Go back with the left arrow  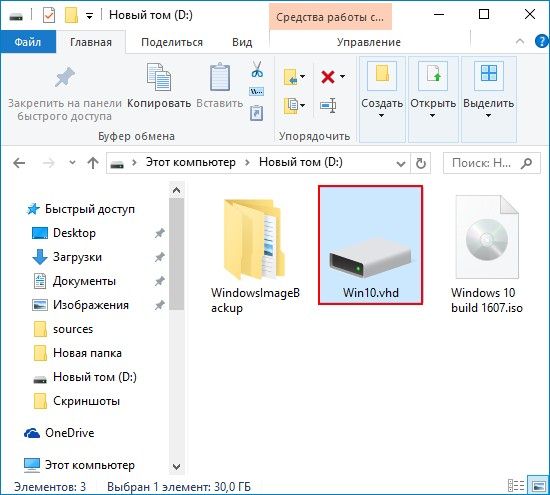(x=19, y=163)
